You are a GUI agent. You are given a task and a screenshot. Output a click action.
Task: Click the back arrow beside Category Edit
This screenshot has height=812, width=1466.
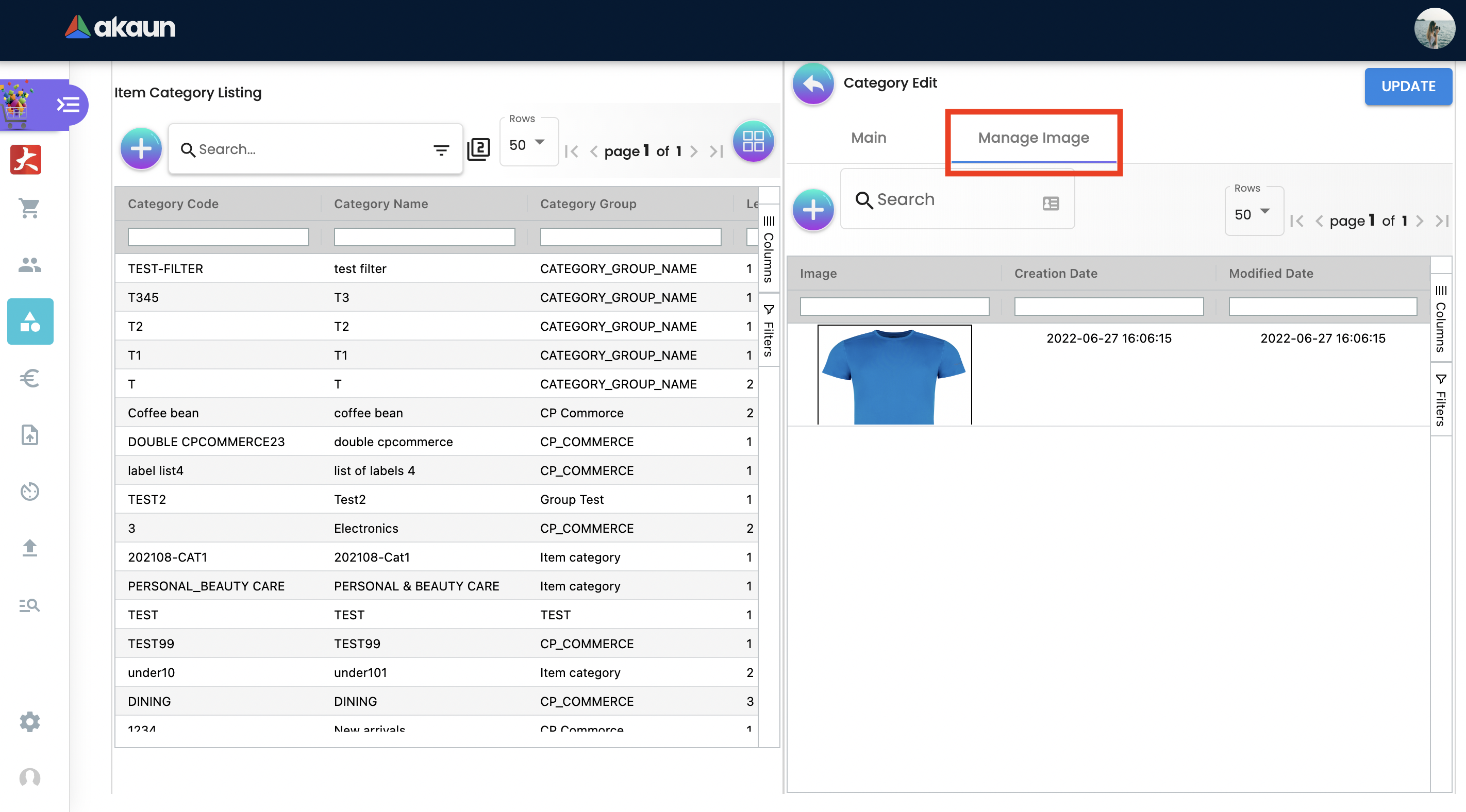click(x=813, y=83)
